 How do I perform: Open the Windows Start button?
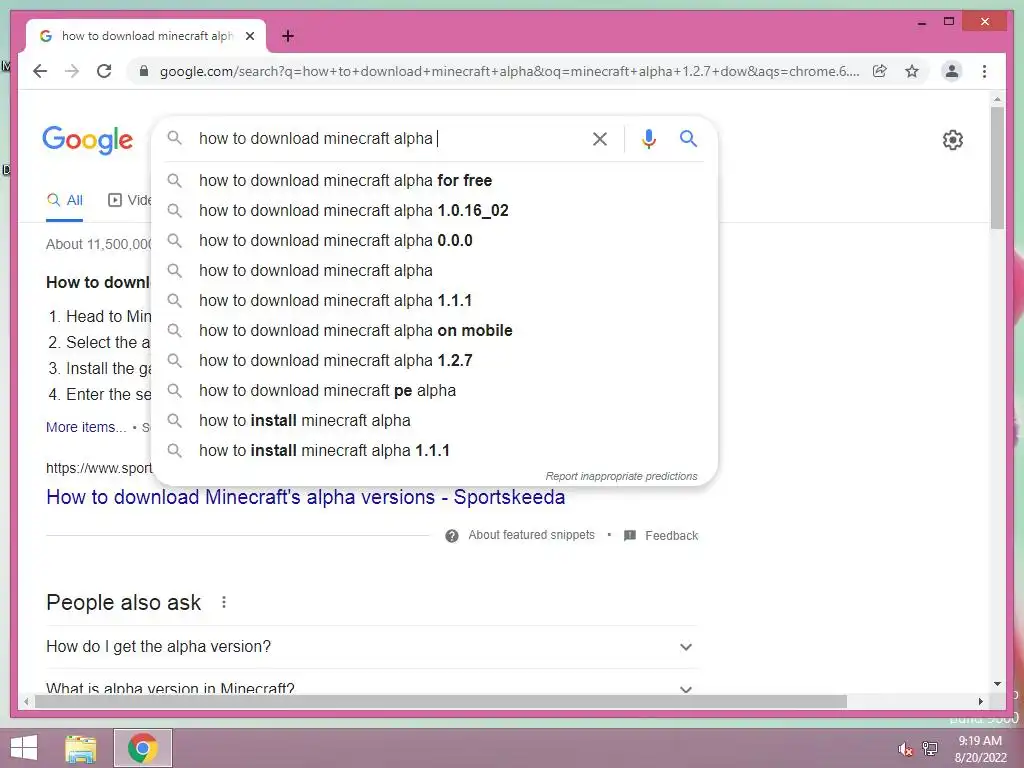(24, 748)
